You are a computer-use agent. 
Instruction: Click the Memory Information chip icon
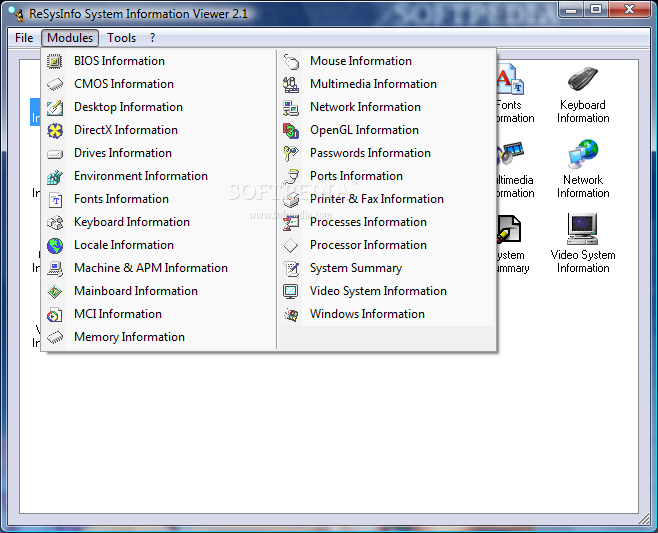(55, 337)
